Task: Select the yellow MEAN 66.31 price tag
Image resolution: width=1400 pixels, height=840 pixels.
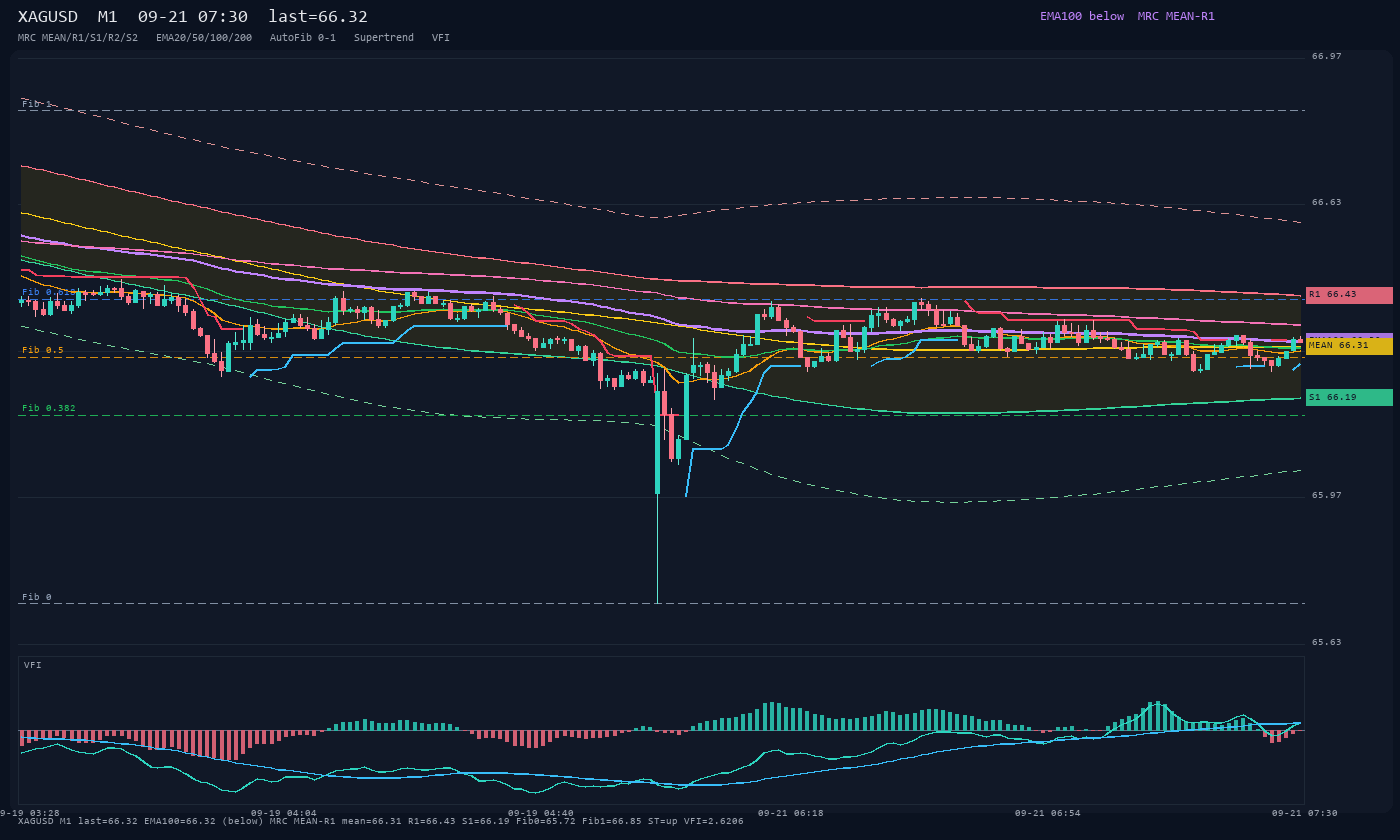Action: point(1349,346)
